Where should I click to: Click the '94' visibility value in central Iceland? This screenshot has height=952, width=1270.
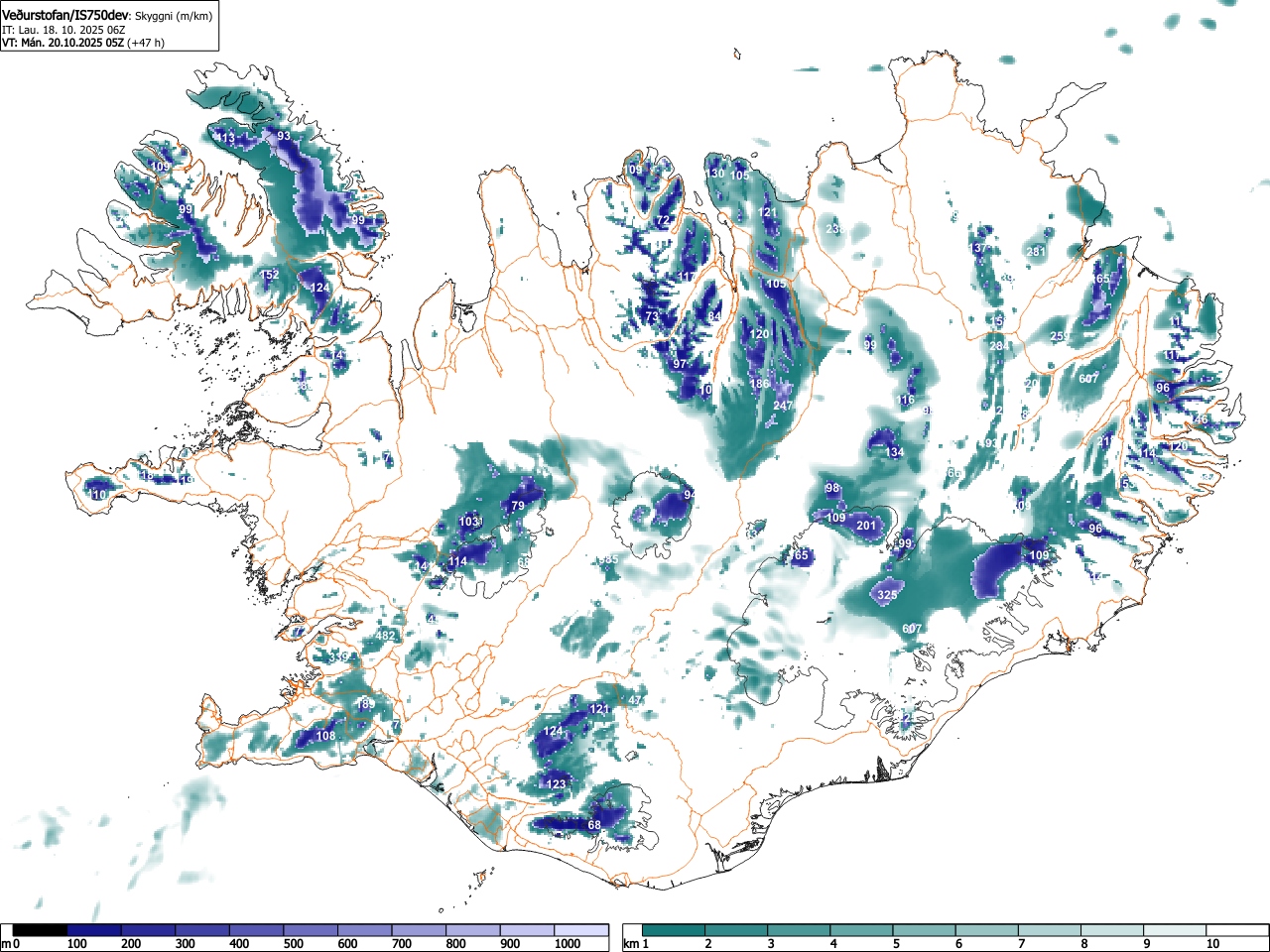(x=690, y=495)
